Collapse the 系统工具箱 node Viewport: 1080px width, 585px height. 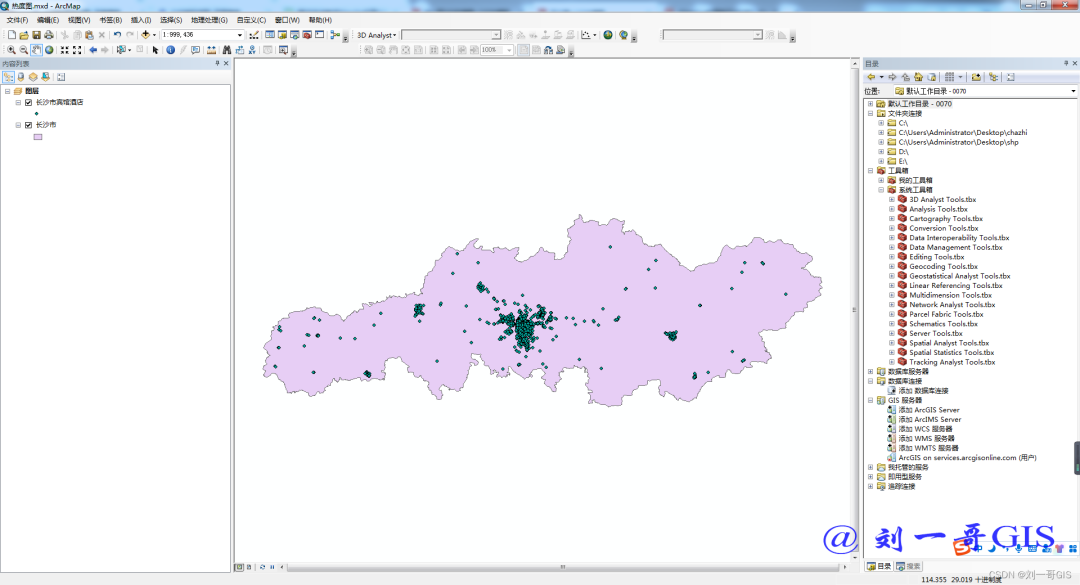881,190
